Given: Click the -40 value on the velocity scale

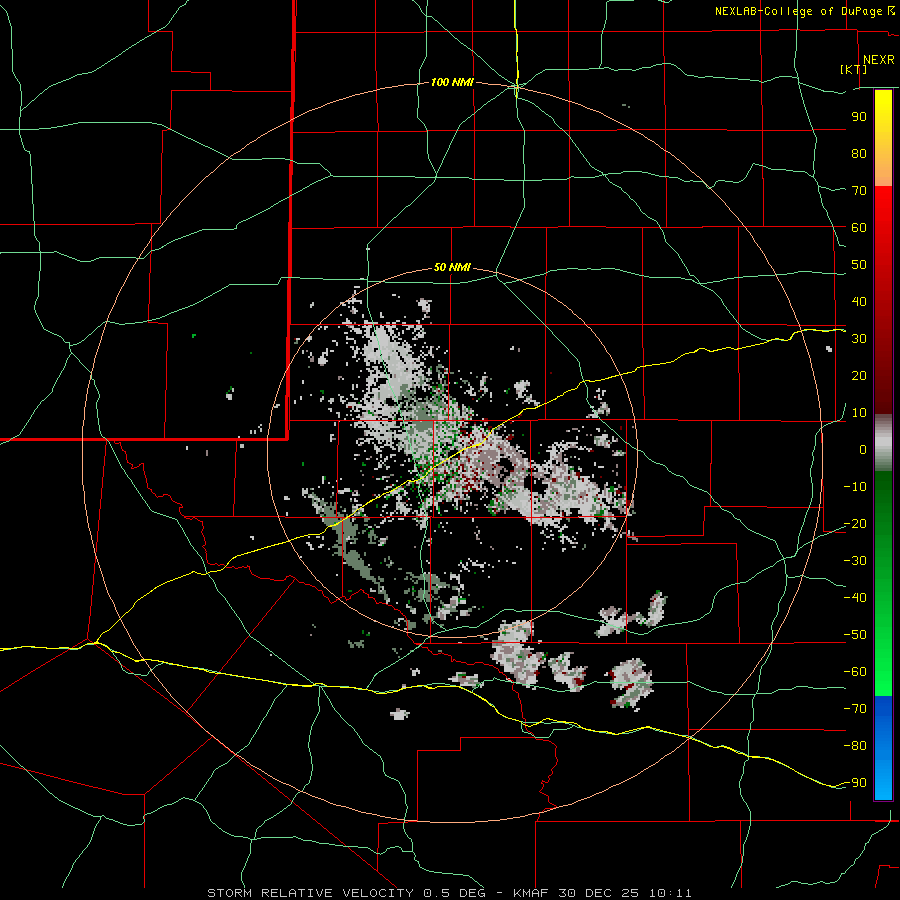Looking at the screenshot, I should (x=855, y=598).
